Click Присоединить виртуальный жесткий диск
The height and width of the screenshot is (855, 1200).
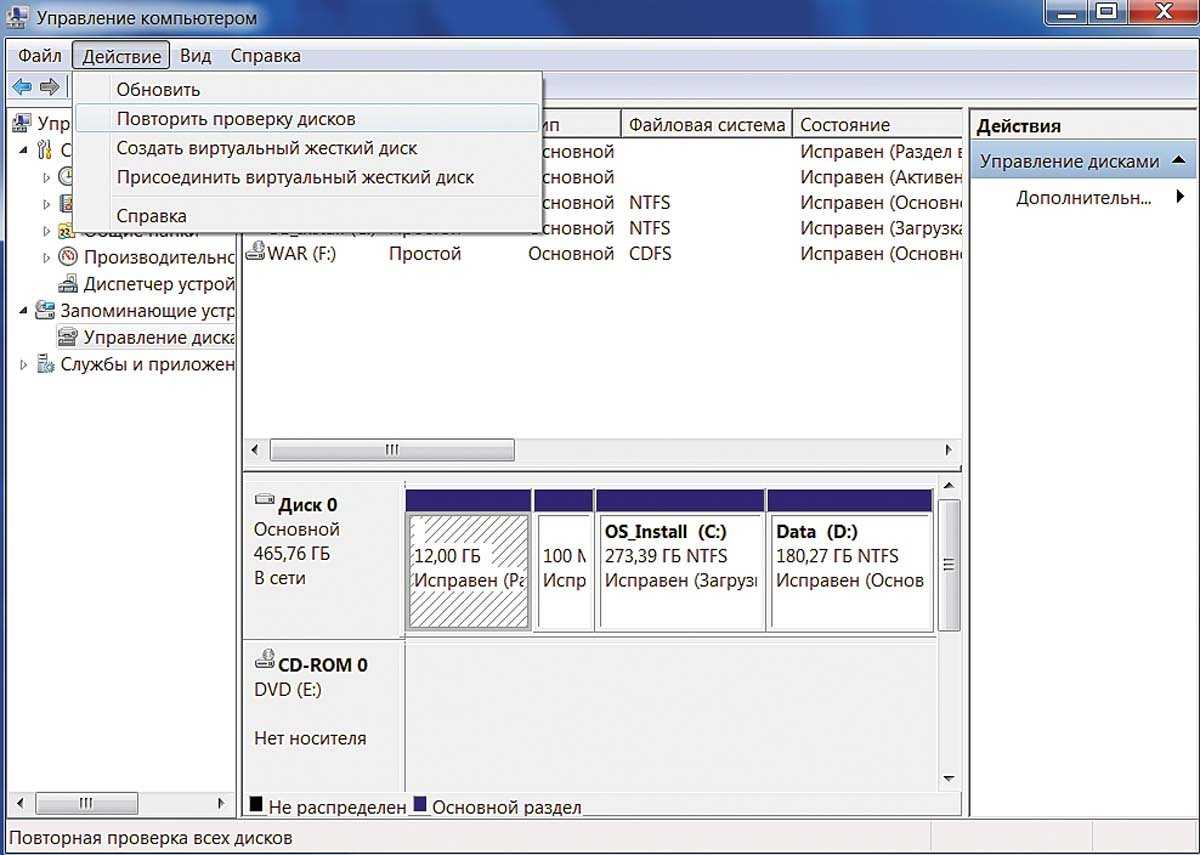pos(294,177)
